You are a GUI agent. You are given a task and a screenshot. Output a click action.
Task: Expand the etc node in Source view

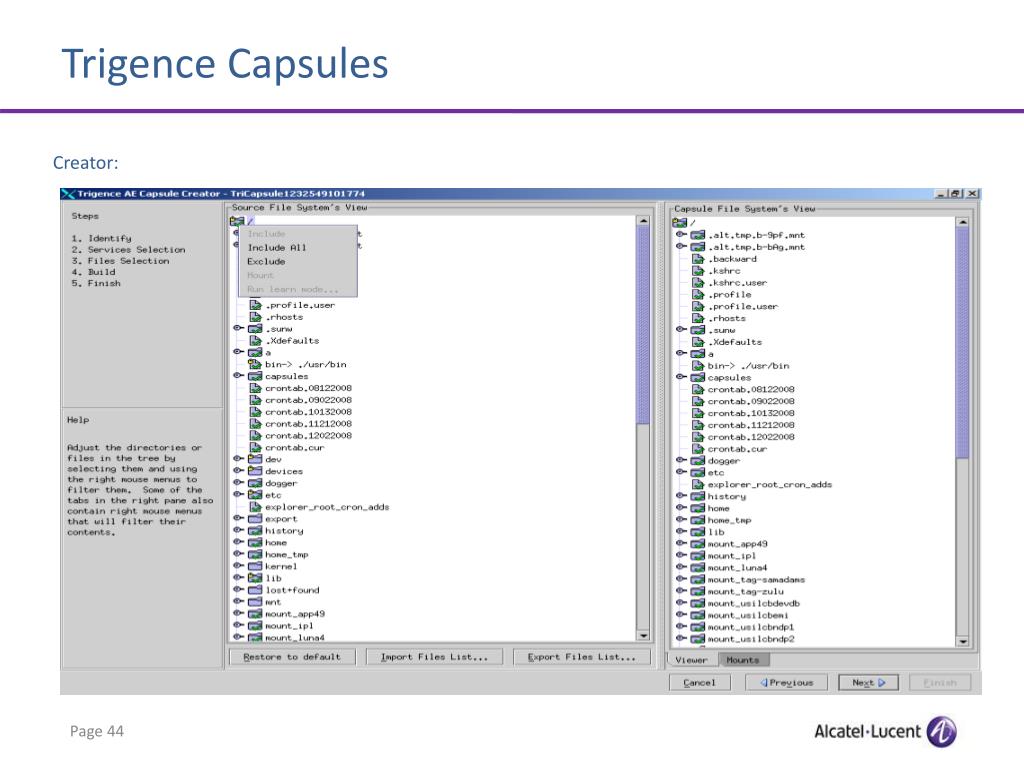click(238, 494)
